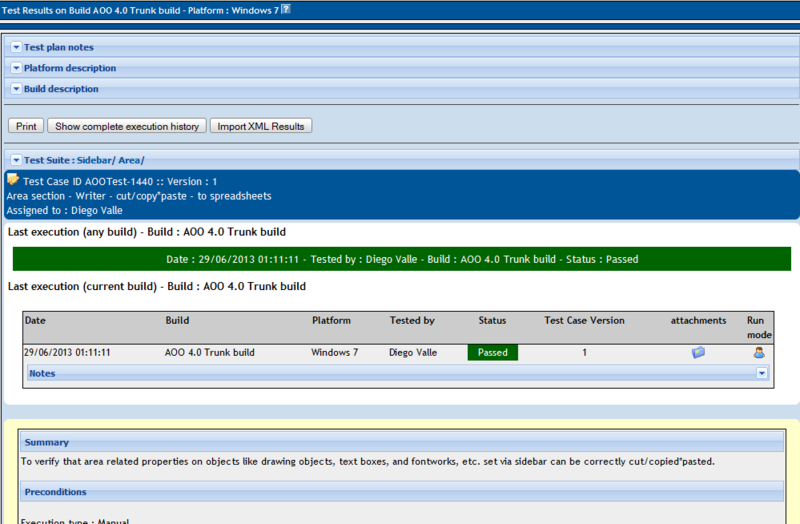The image size is (800, 524).
Task: Click the green Passed status cell
Action: pyautogui.click(x=492, y=353)
